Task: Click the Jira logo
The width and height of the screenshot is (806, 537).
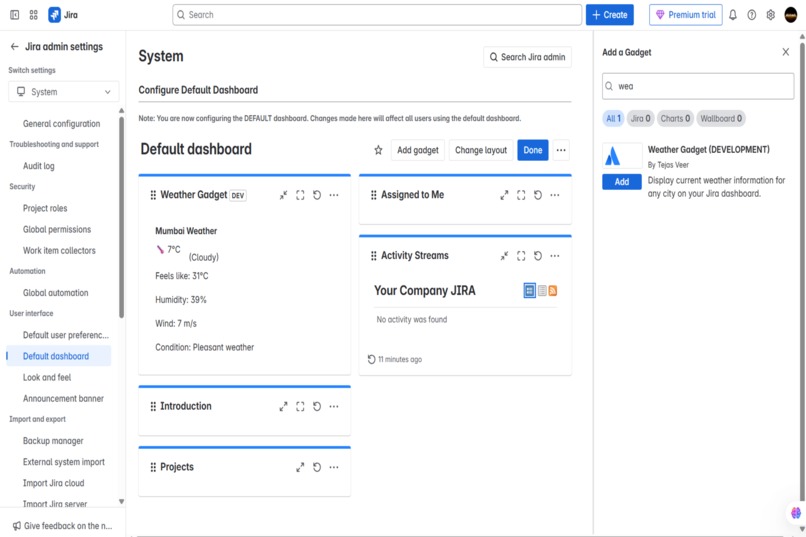Action: click(x=63, y=15)
